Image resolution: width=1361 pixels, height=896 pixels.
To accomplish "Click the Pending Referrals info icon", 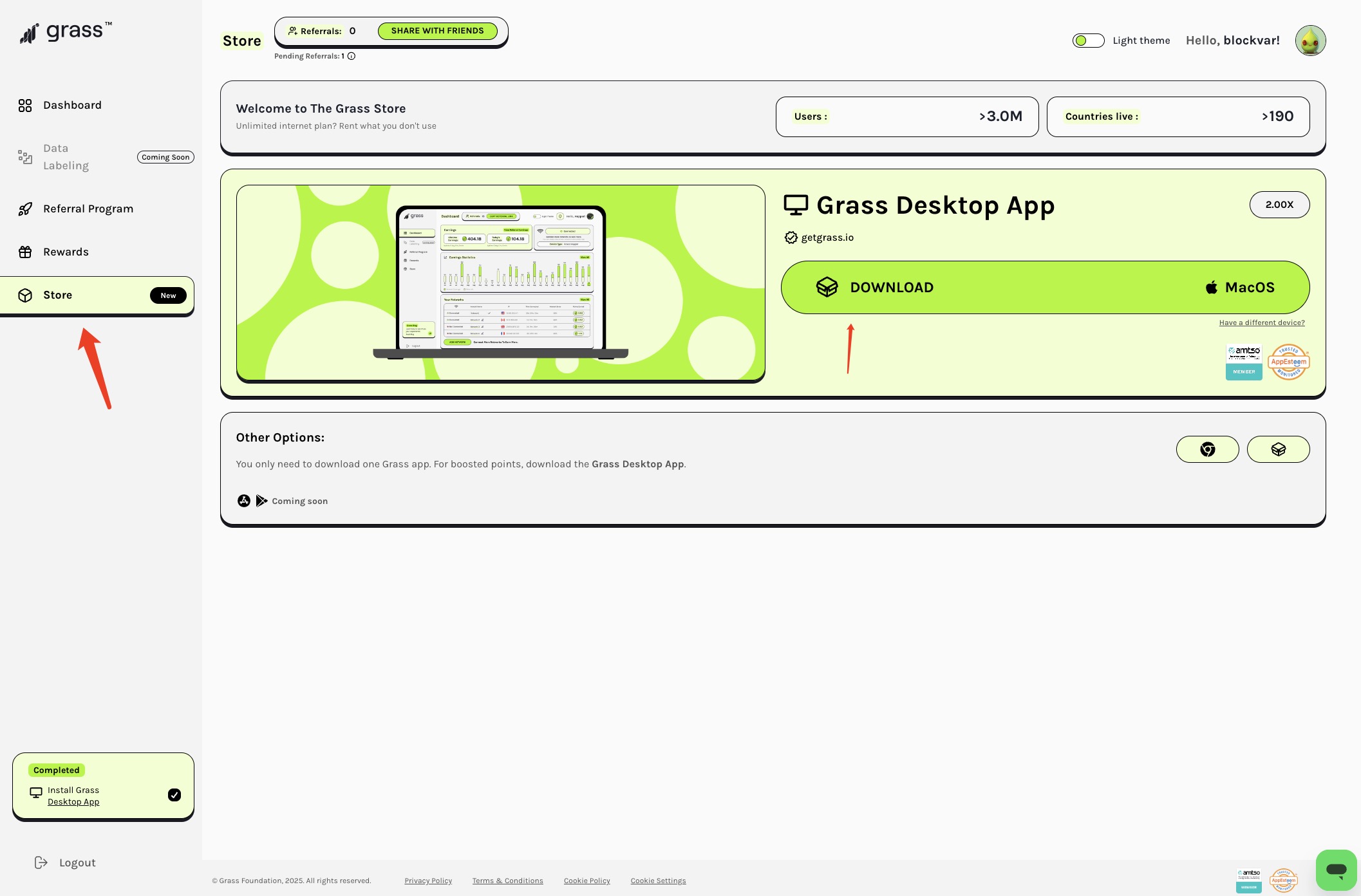I will pyautogui.click(x=352, y=56).
